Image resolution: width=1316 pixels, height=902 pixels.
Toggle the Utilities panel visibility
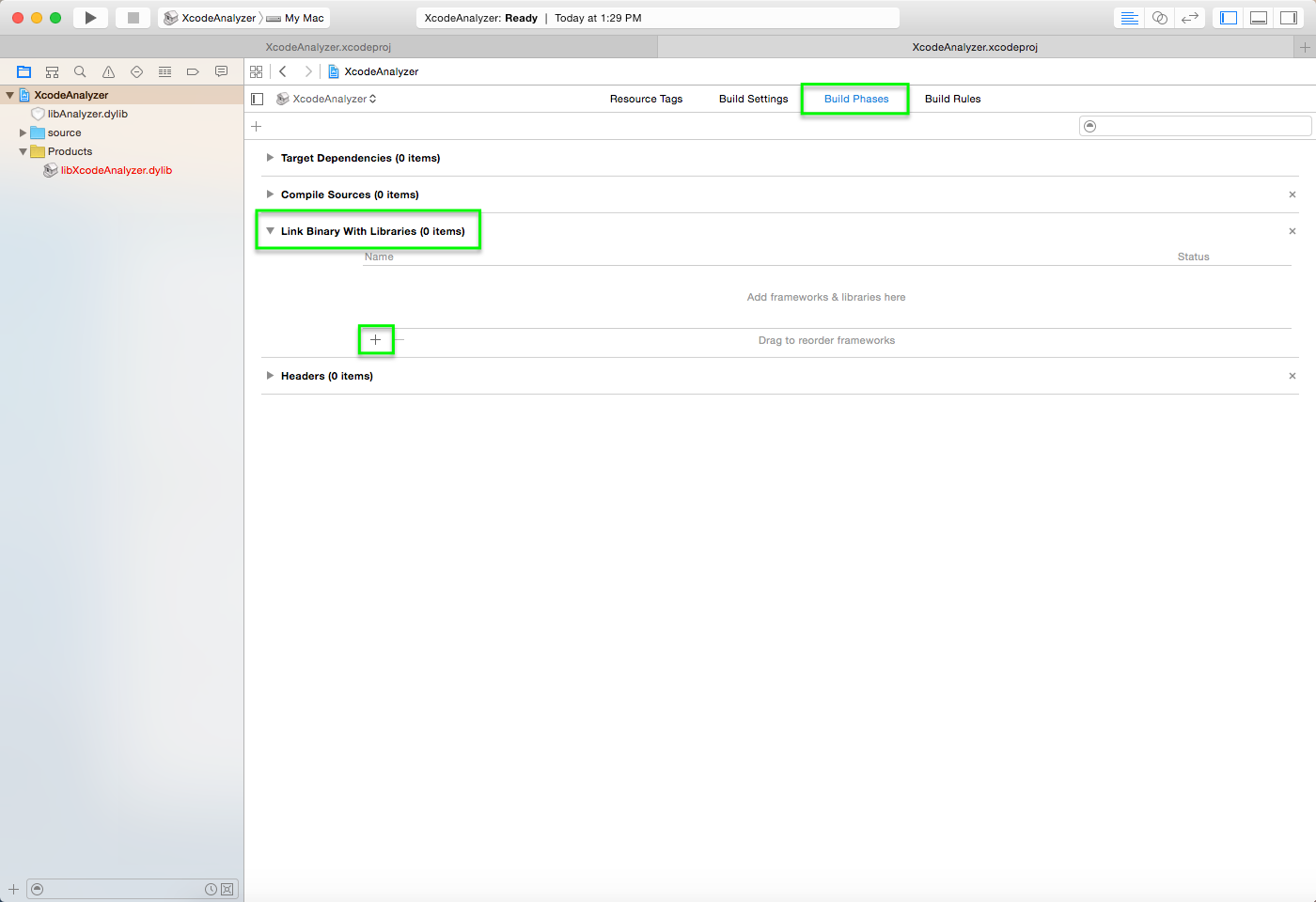pos(1288,18)
